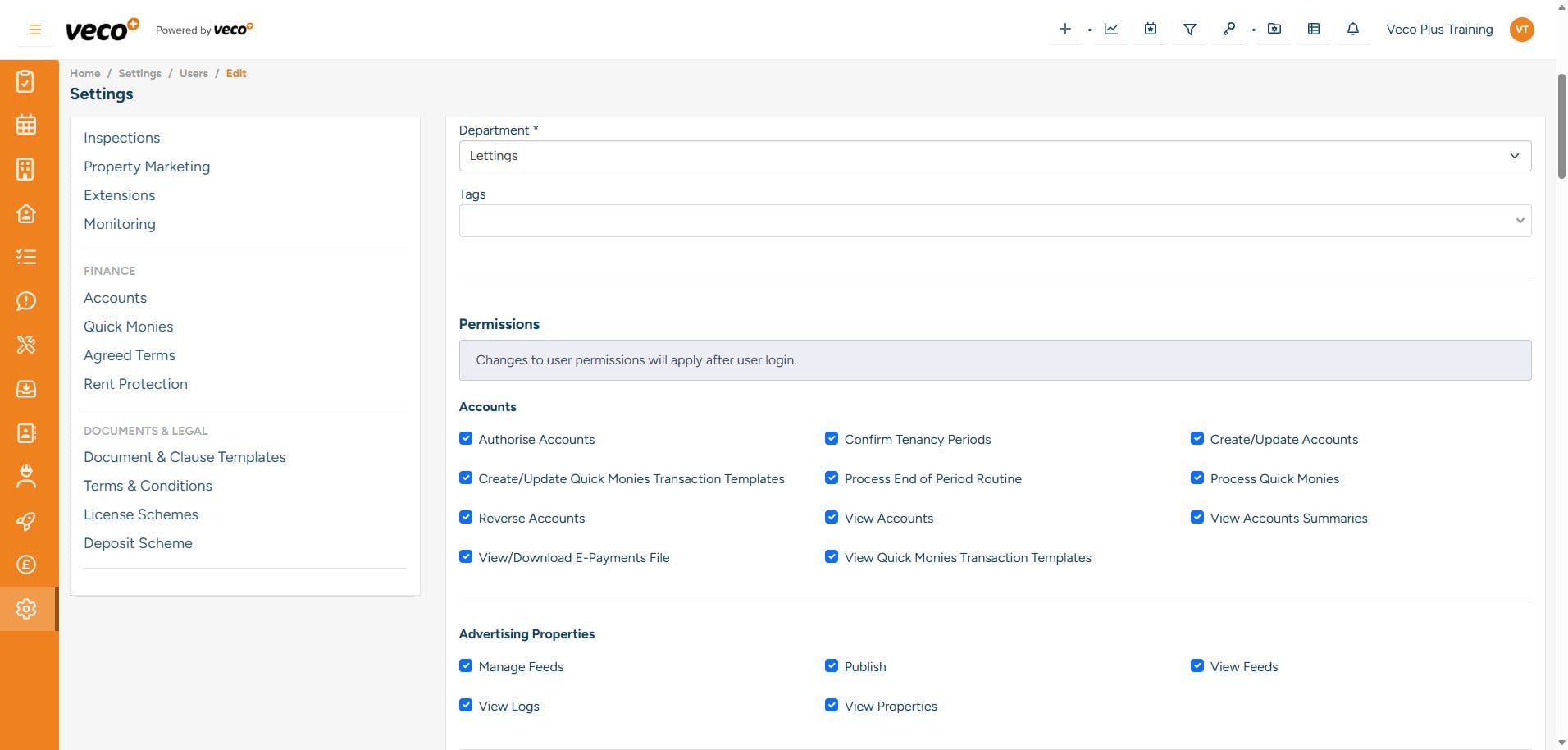Open Inspections settings menu item
This screenshot has width=1568, height=750.
click(x=122, y=138)
